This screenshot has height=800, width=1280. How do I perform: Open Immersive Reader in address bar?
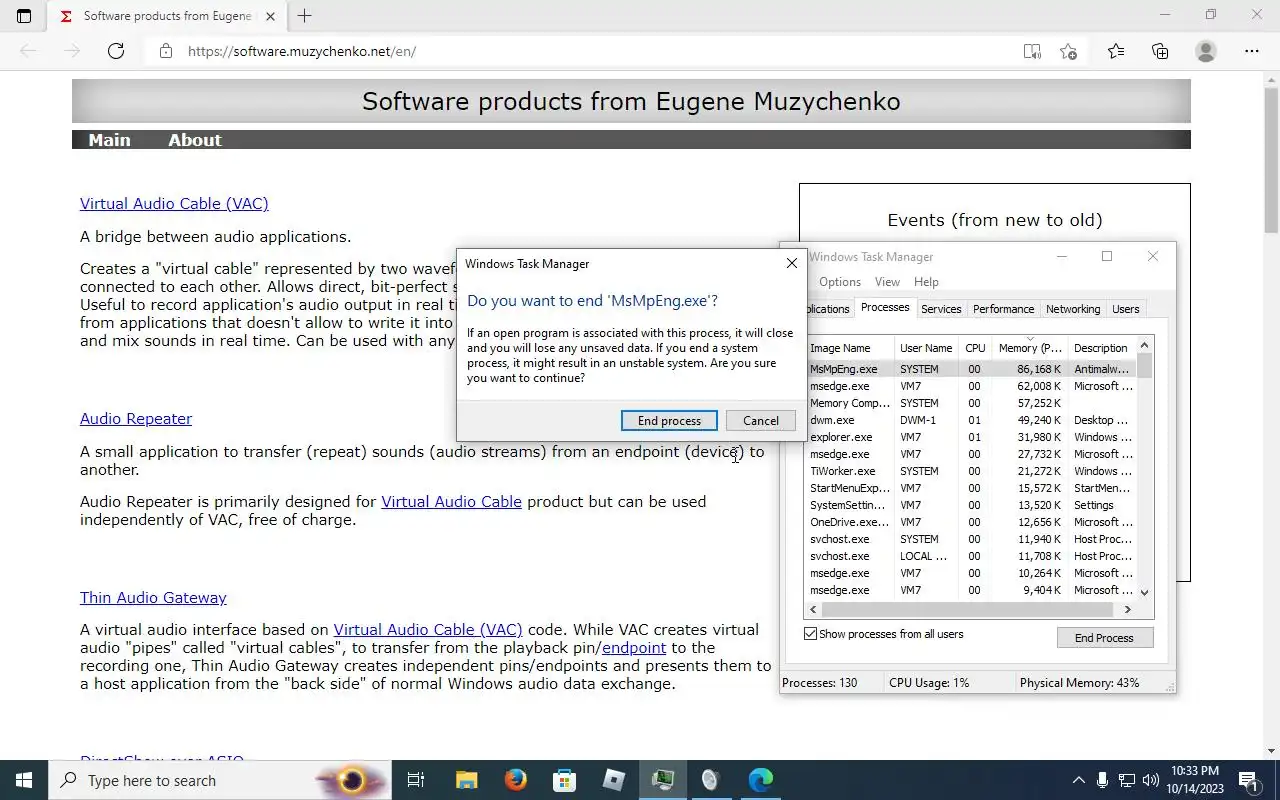pos(1032,51)
